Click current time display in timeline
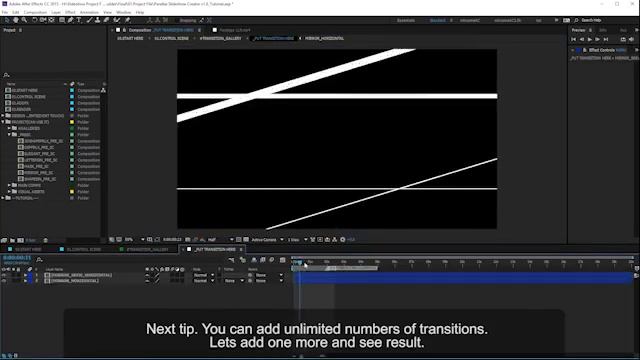 pyautogui.click(x=17, y=258)
